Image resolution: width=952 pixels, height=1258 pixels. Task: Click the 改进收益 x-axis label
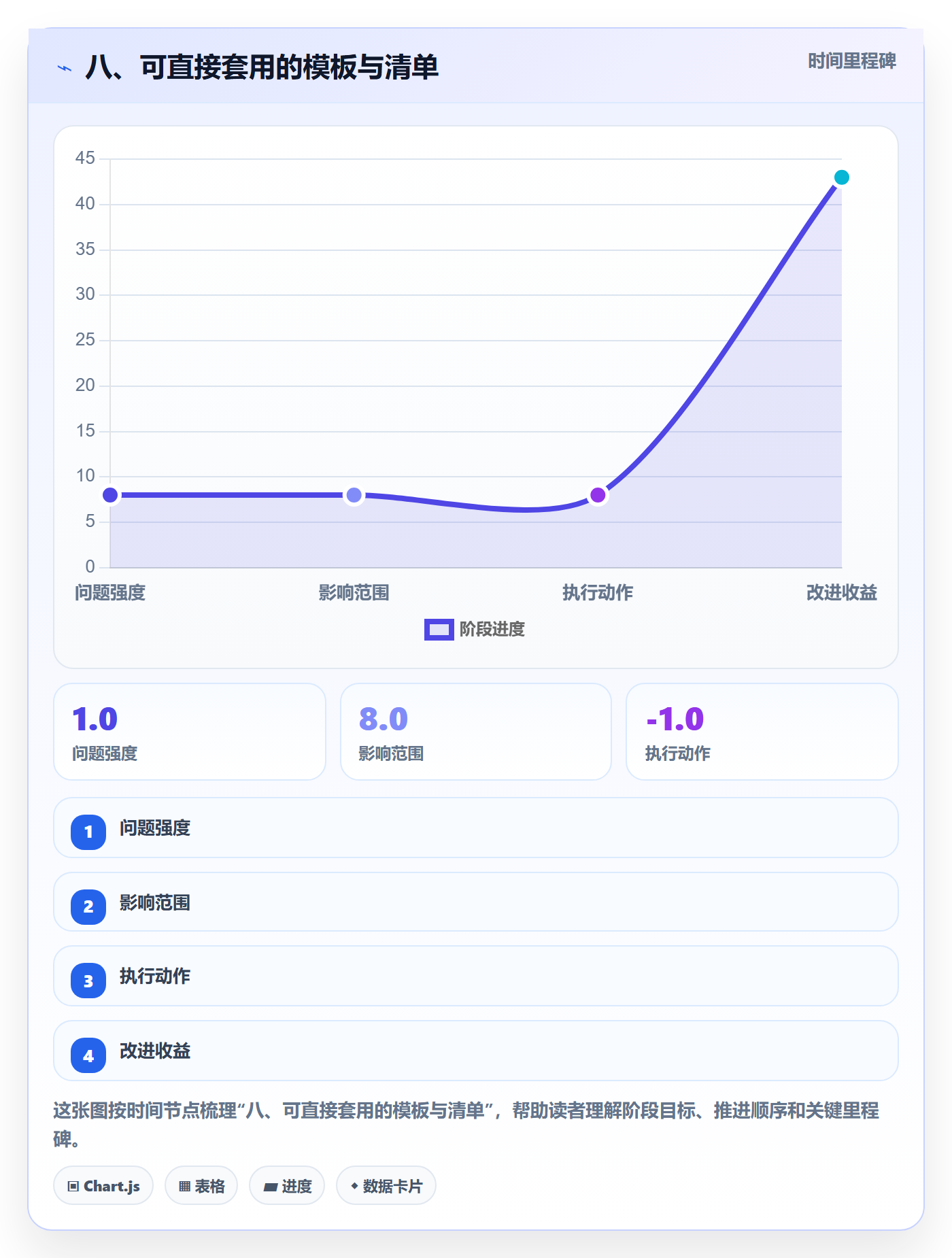[x=841, y=593]
